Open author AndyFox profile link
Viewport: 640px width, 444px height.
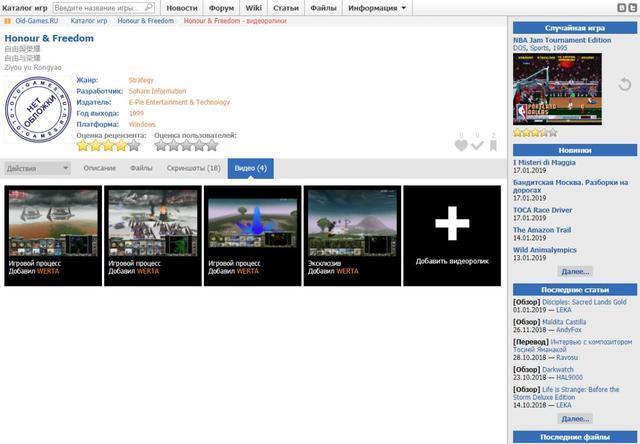click(569, 330)
